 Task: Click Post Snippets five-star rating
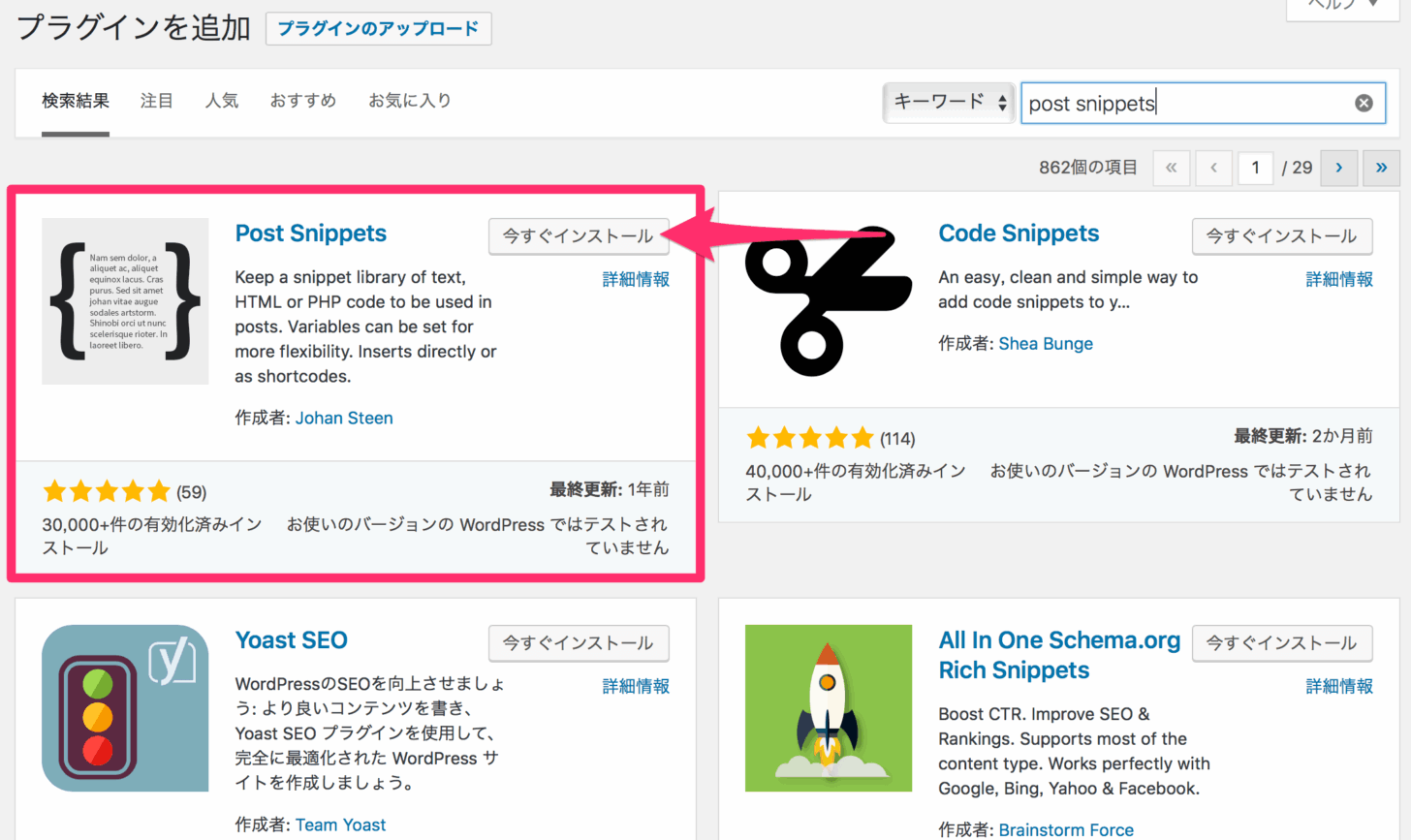coord(107,492)
